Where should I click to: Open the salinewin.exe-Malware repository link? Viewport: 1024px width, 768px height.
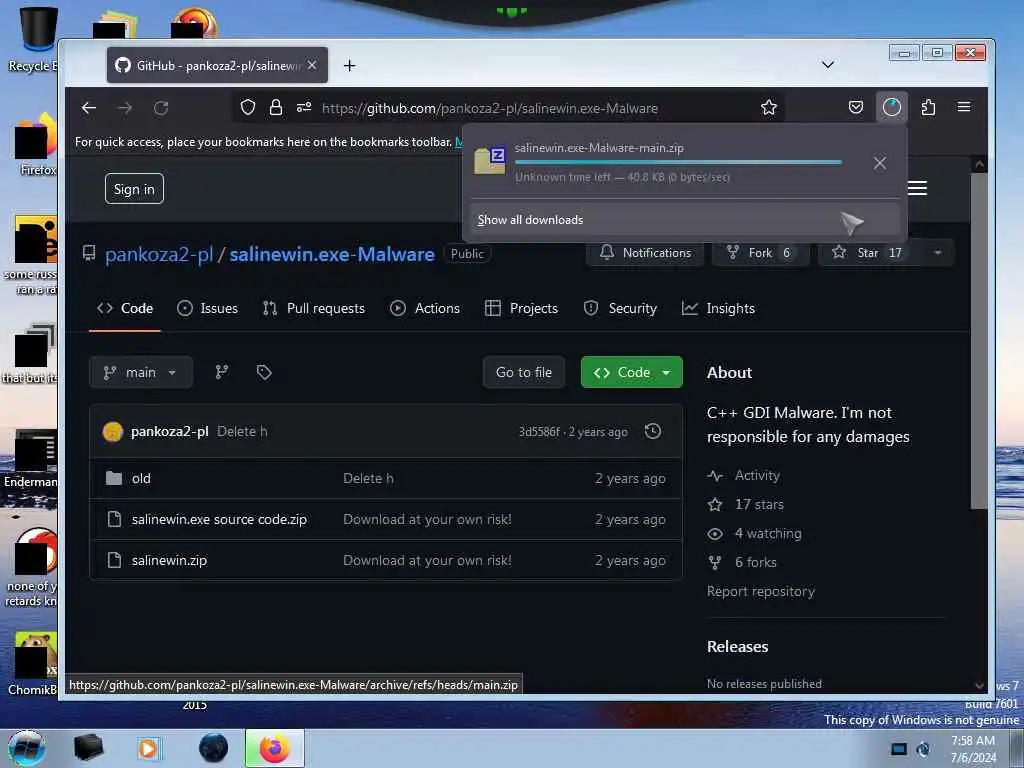click(x=332, y=255)
